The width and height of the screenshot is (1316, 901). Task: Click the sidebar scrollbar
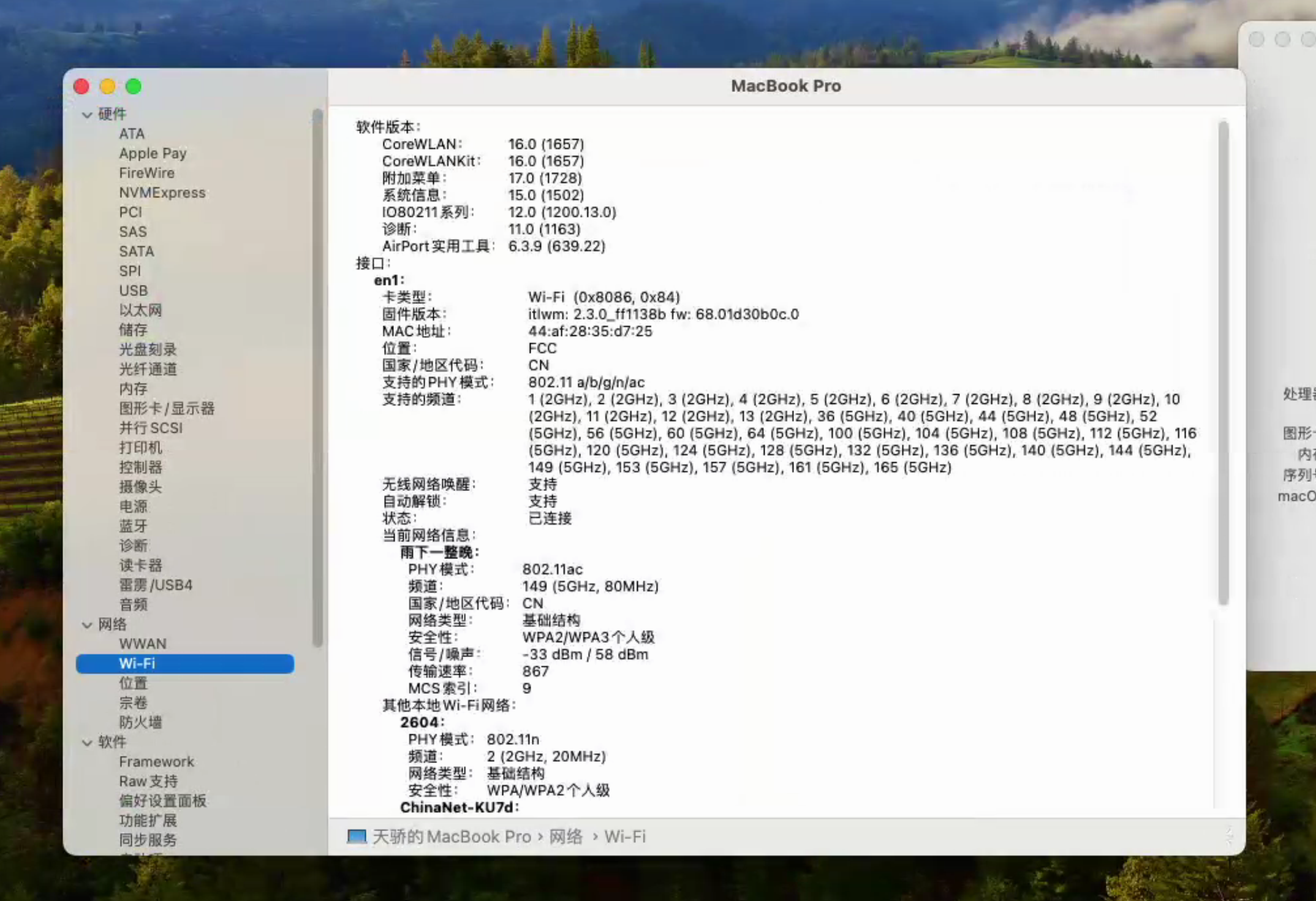click(x=318, y=368)
